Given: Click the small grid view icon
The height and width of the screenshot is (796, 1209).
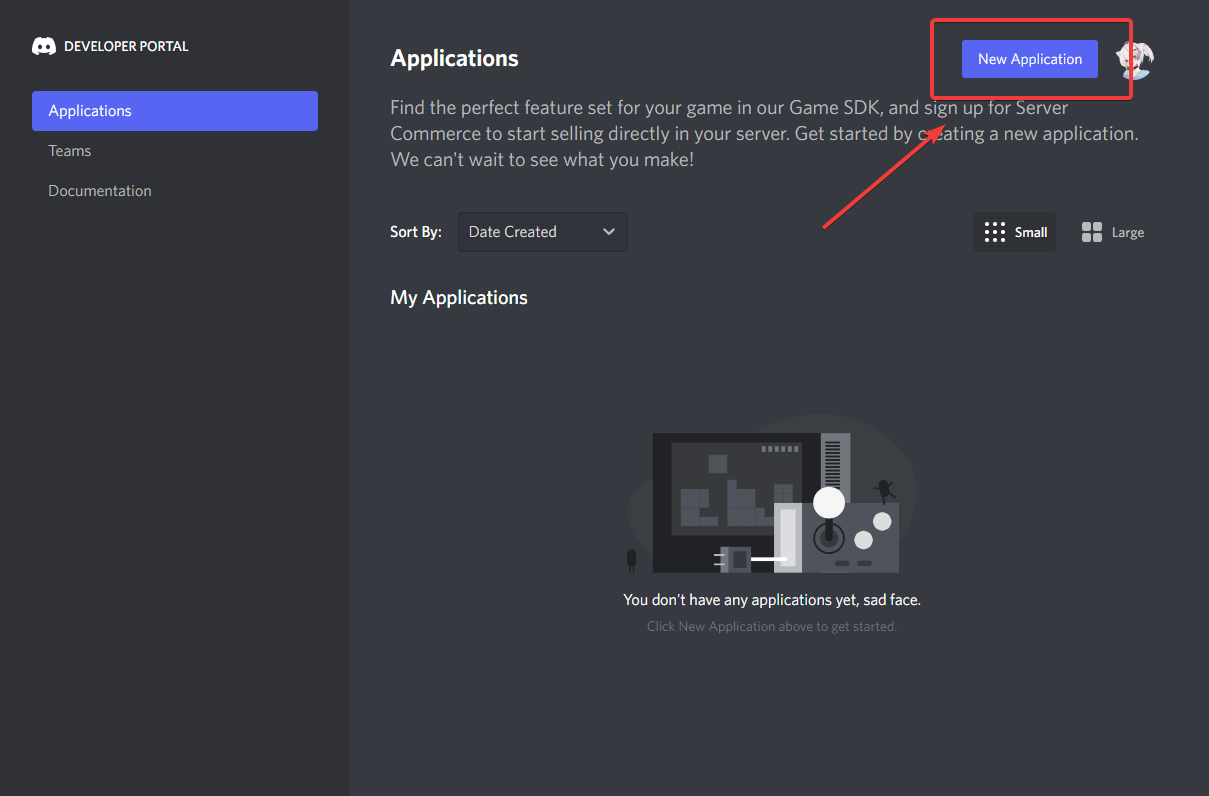Looking at the screenshot, I should point(995,232).
